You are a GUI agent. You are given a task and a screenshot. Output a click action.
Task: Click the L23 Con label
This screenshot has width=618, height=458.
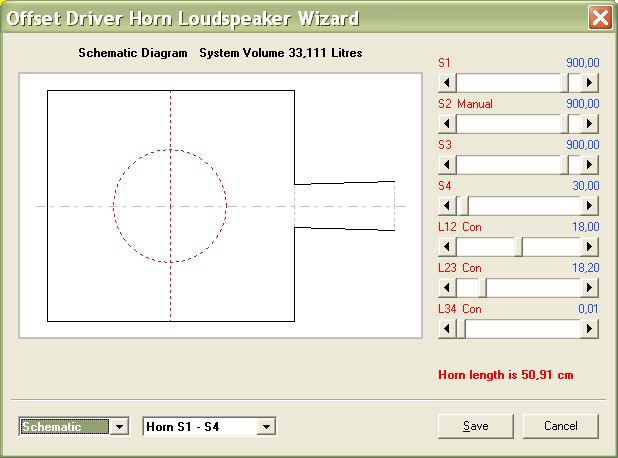tap(460, 268)
